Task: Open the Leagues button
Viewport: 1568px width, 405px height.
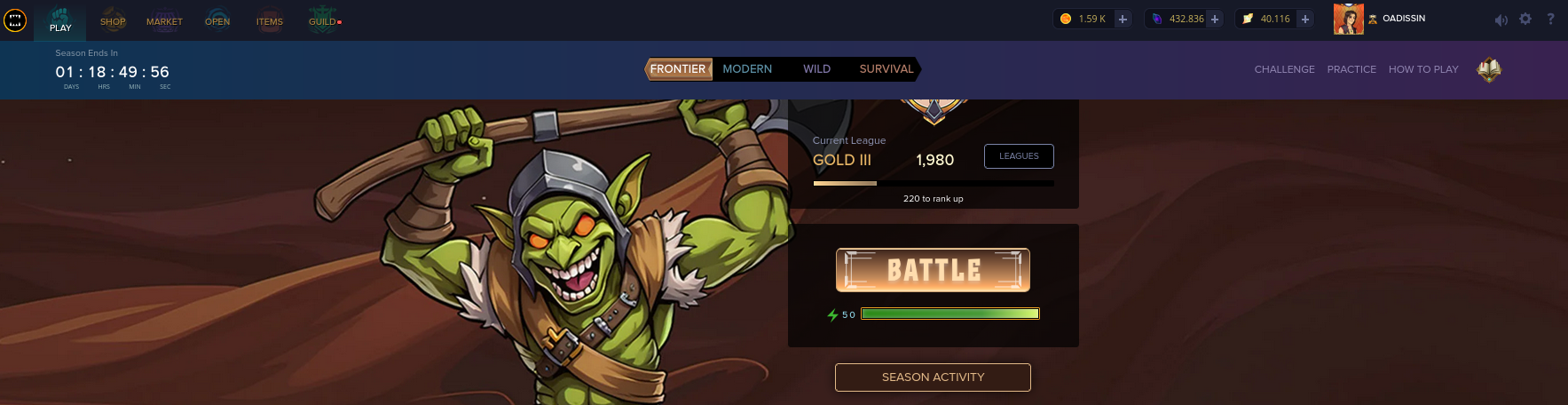Action: (x=1019, y=156)
